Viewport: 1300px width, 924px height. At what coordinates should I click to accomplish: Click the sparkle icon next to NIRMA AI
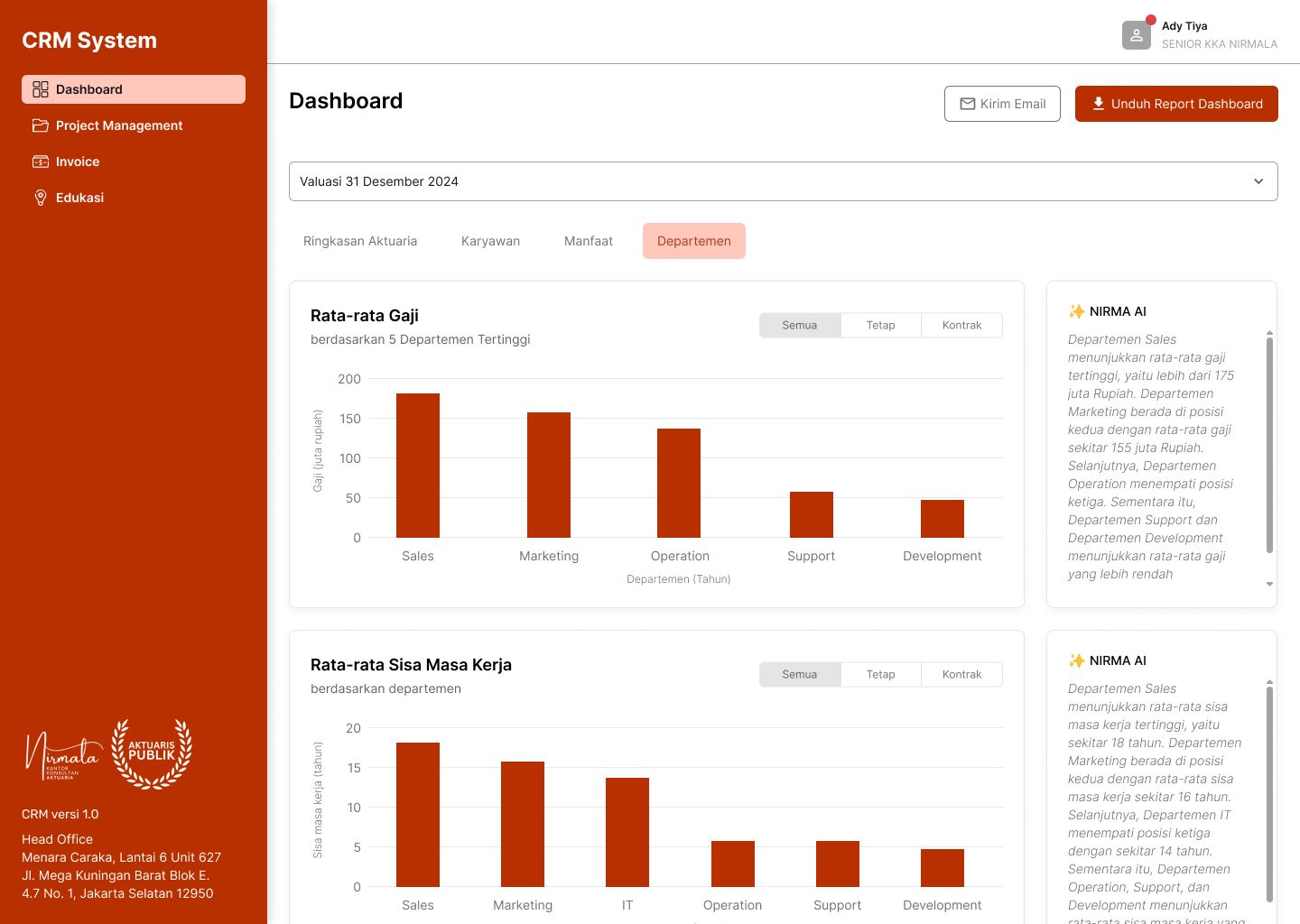(1077, 311)
